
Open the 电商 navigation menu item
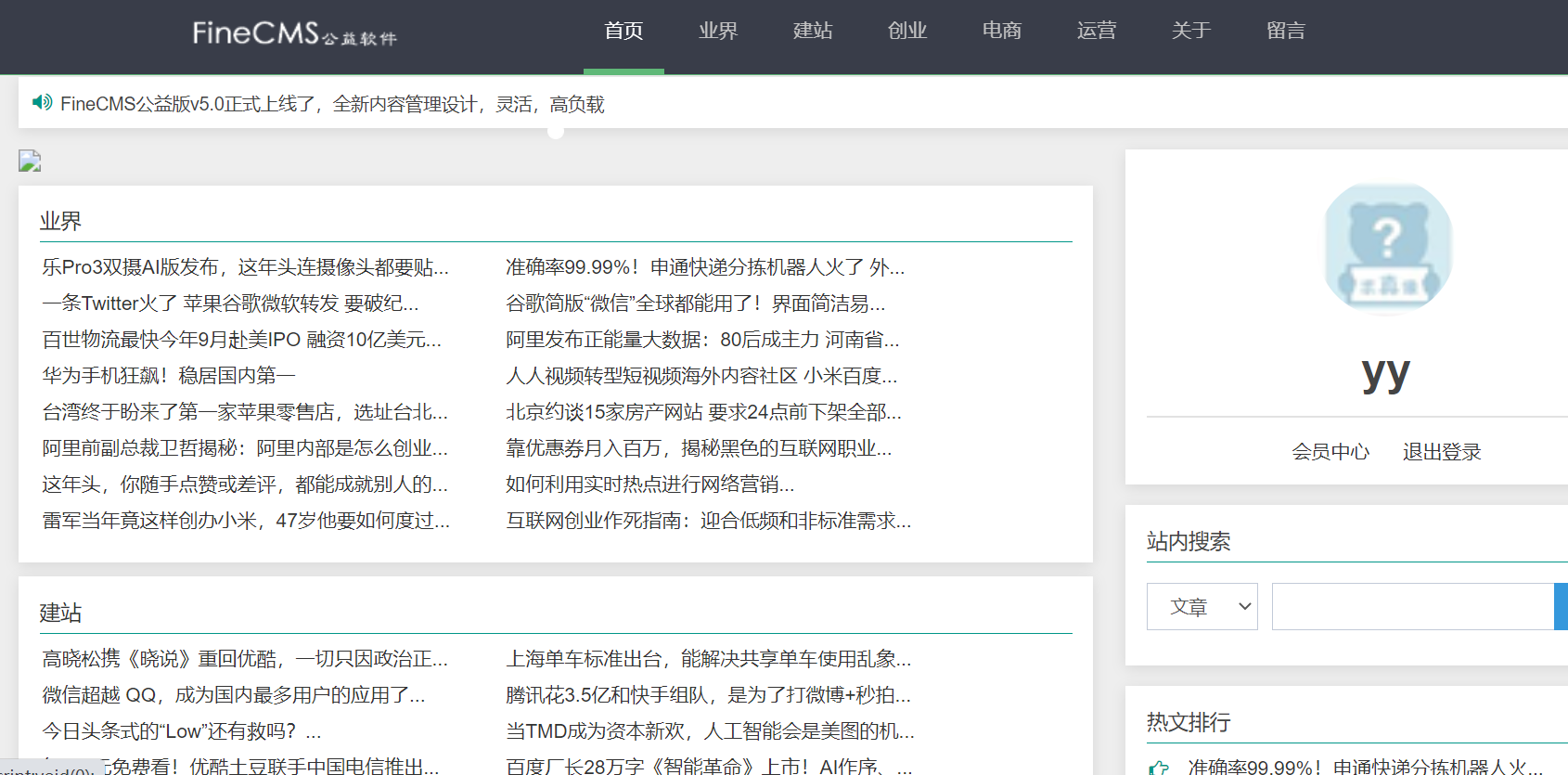[x=1002, y=31]
